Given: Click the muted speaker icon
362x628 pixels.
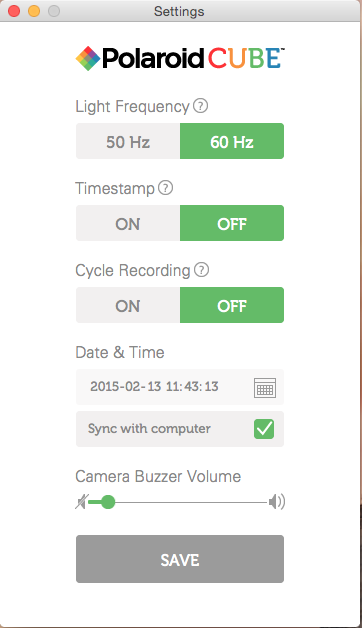Looking at the screenshot, I should pyautogui.click(x=82, y=501).
